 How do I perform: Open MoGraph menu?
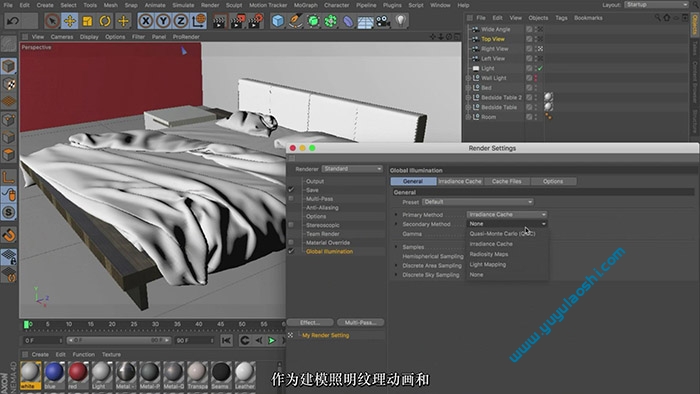pyautogui.click(x=305, y=5)
